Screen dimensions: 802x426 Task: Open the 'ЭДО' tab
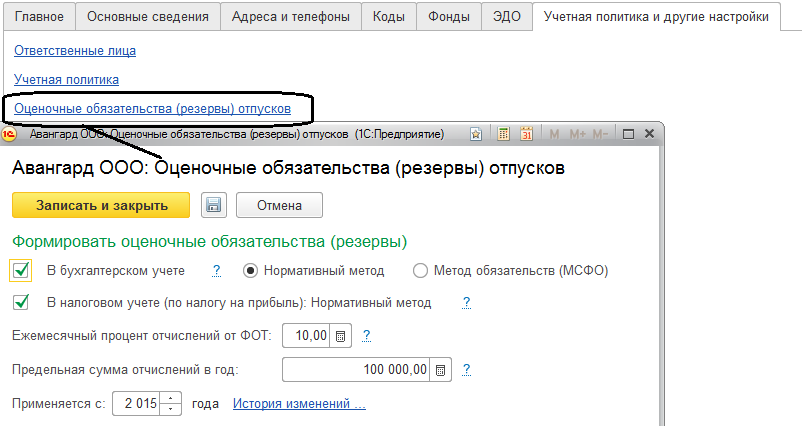click(506, 16)
